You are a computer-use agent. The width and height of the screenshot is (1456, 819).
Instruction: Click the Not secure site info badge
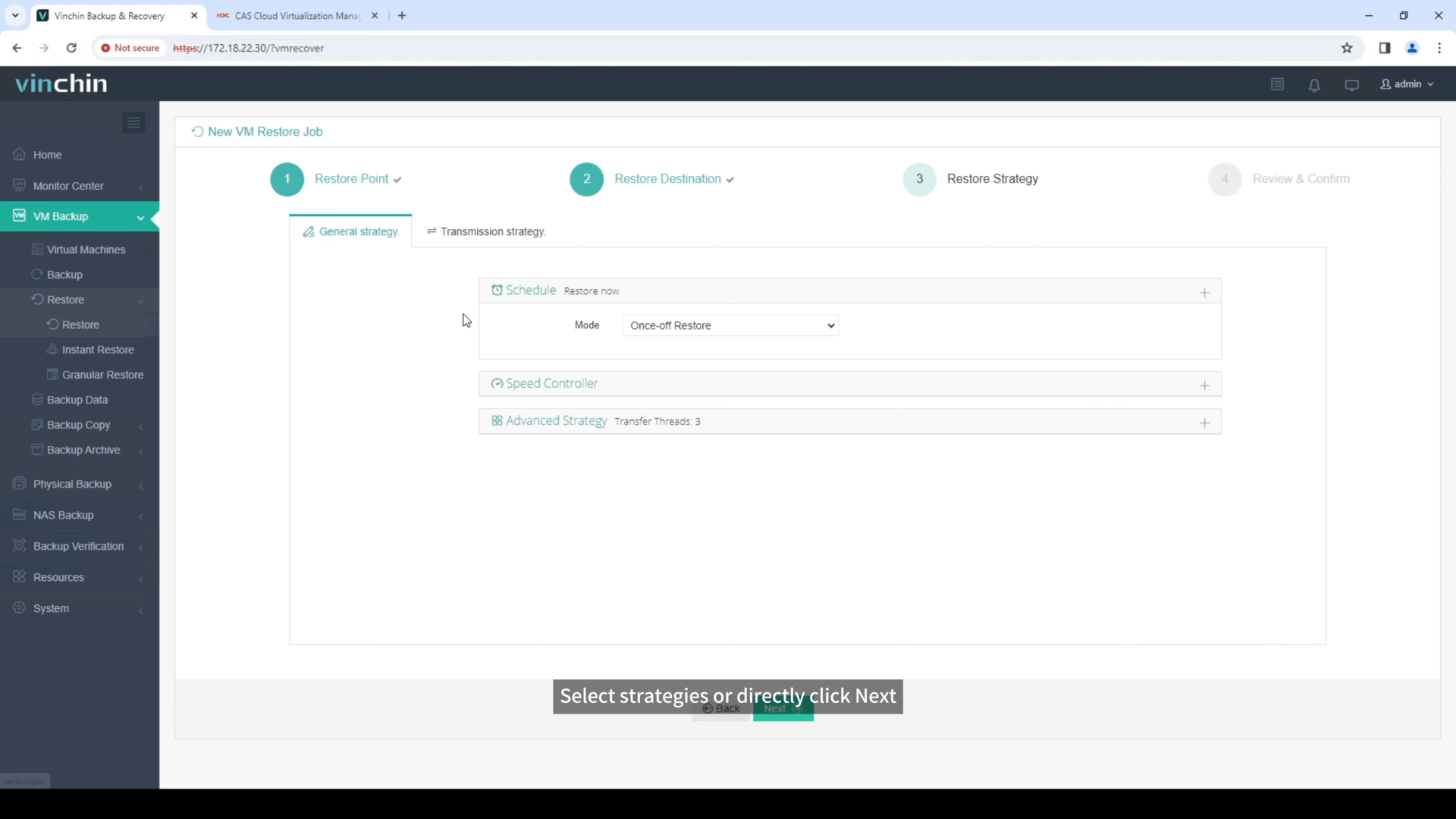click(130, 48)
